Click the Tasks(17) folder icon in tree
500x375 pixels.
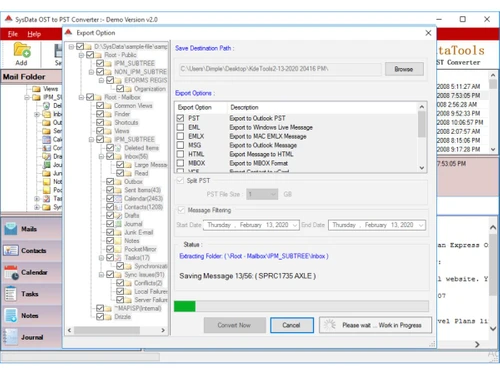click(118, 258)
